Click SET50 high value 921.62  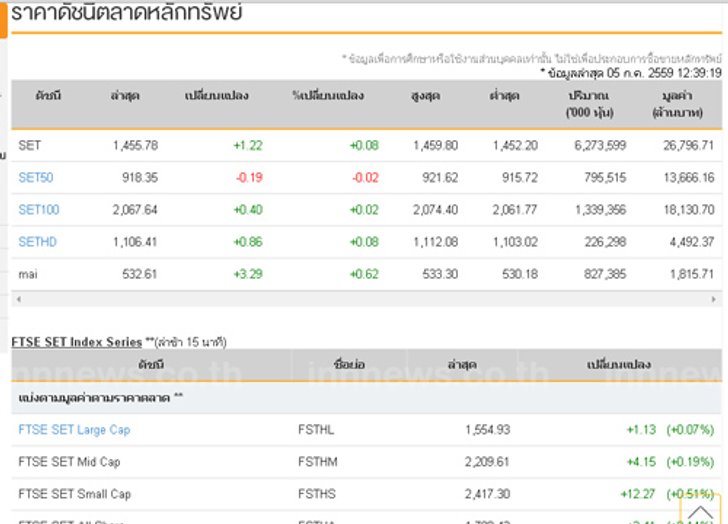click(x=440, y=178)
